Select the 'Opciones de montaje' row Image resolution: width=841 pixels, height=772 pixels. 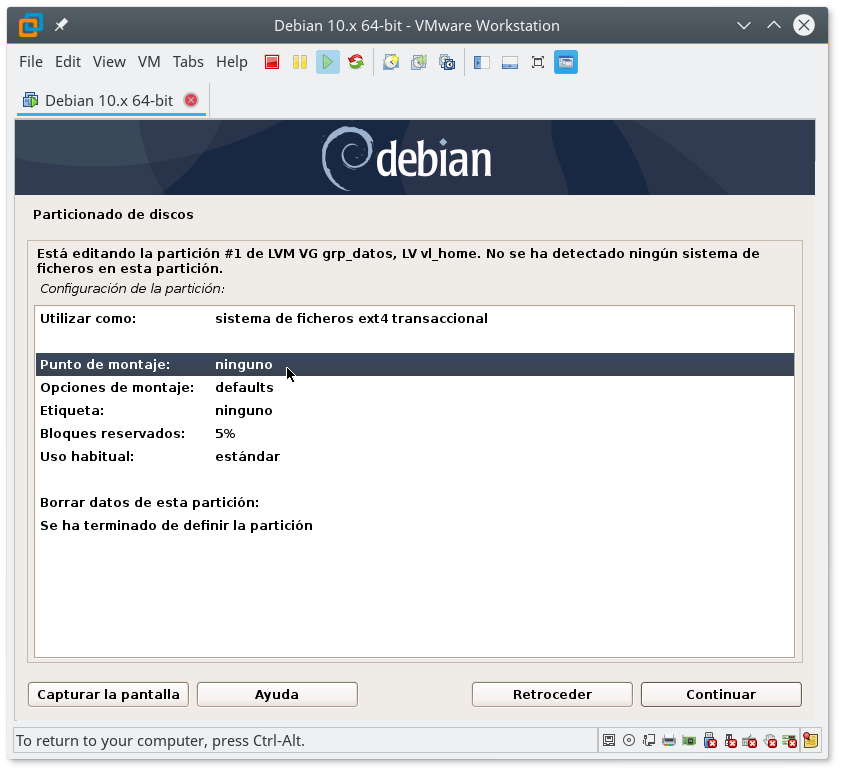[x=415, y=388]
